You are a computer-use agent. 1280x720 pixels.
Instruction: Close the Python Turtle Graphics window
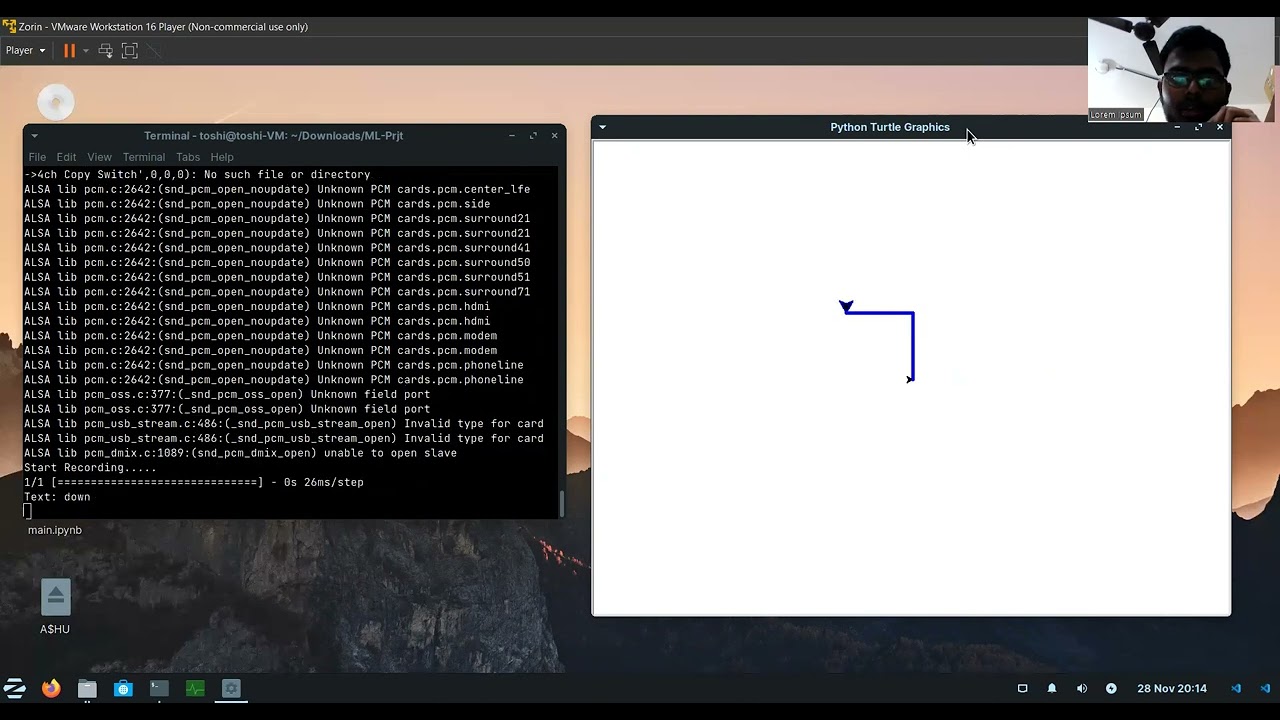[1220, 127]
